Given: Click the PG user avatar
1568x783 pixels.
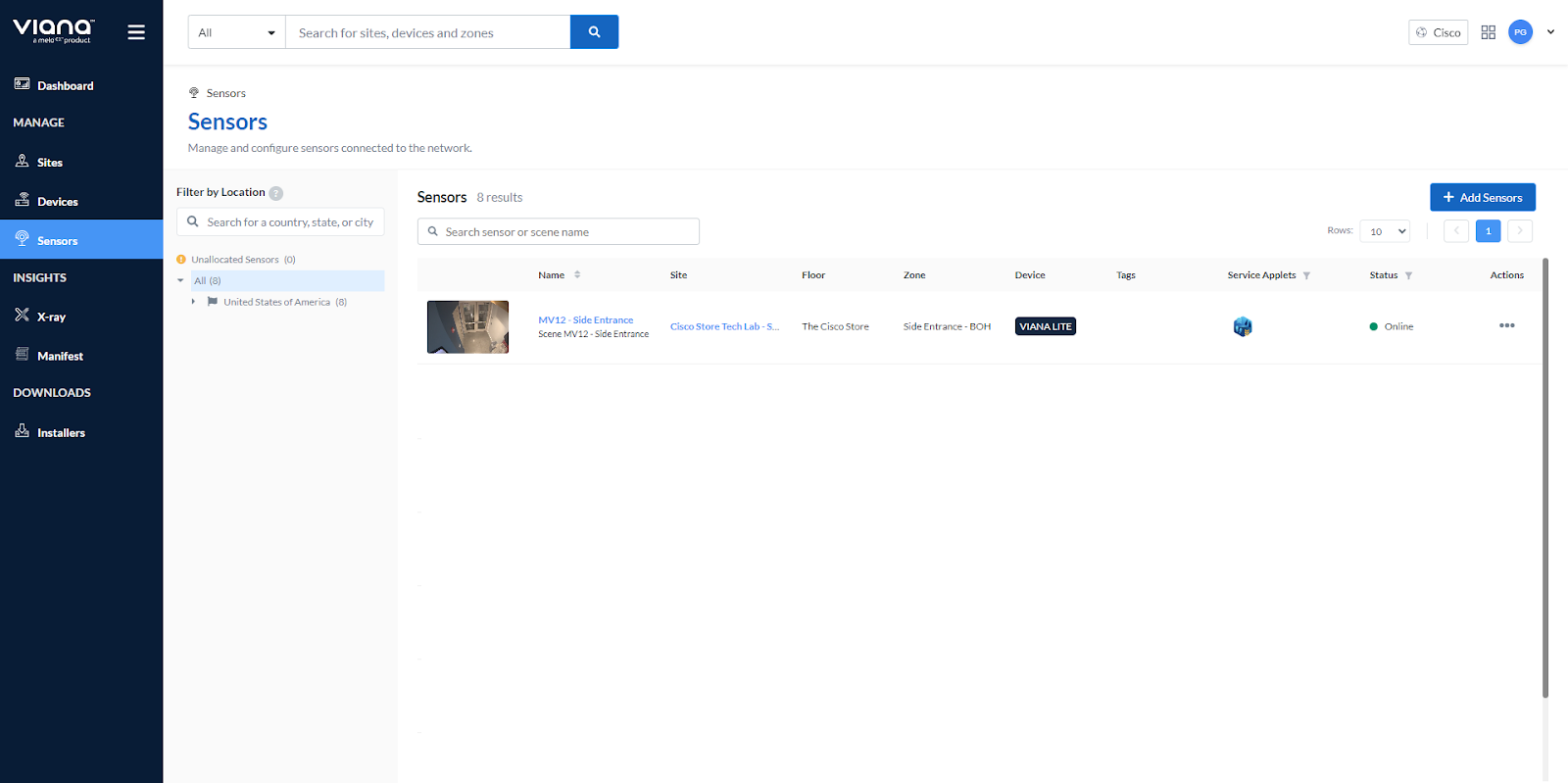Looking at the screenshot, I should tap(1520, 32).
